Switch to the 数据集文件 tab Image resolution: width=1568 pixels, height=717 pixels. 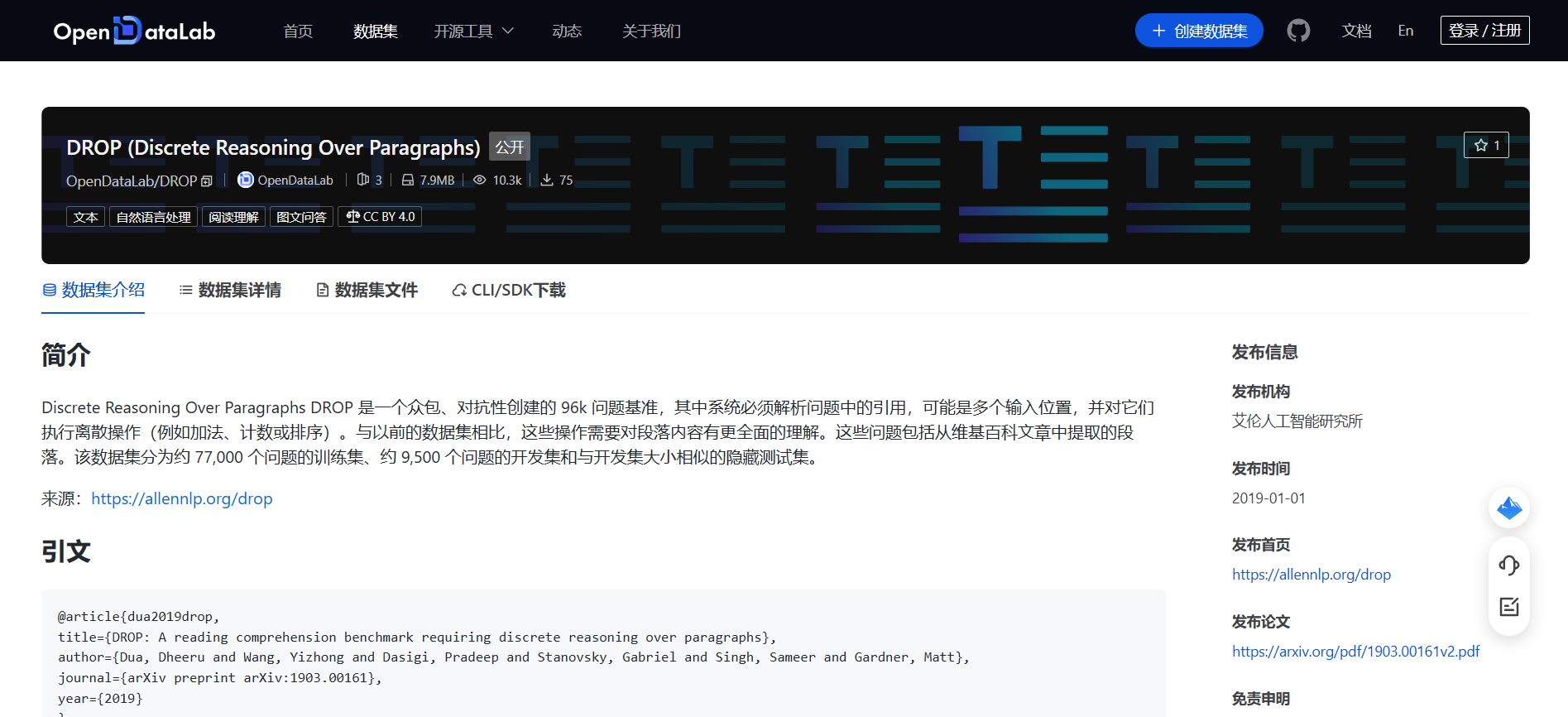pyautogui.click(x=367, y=290)
